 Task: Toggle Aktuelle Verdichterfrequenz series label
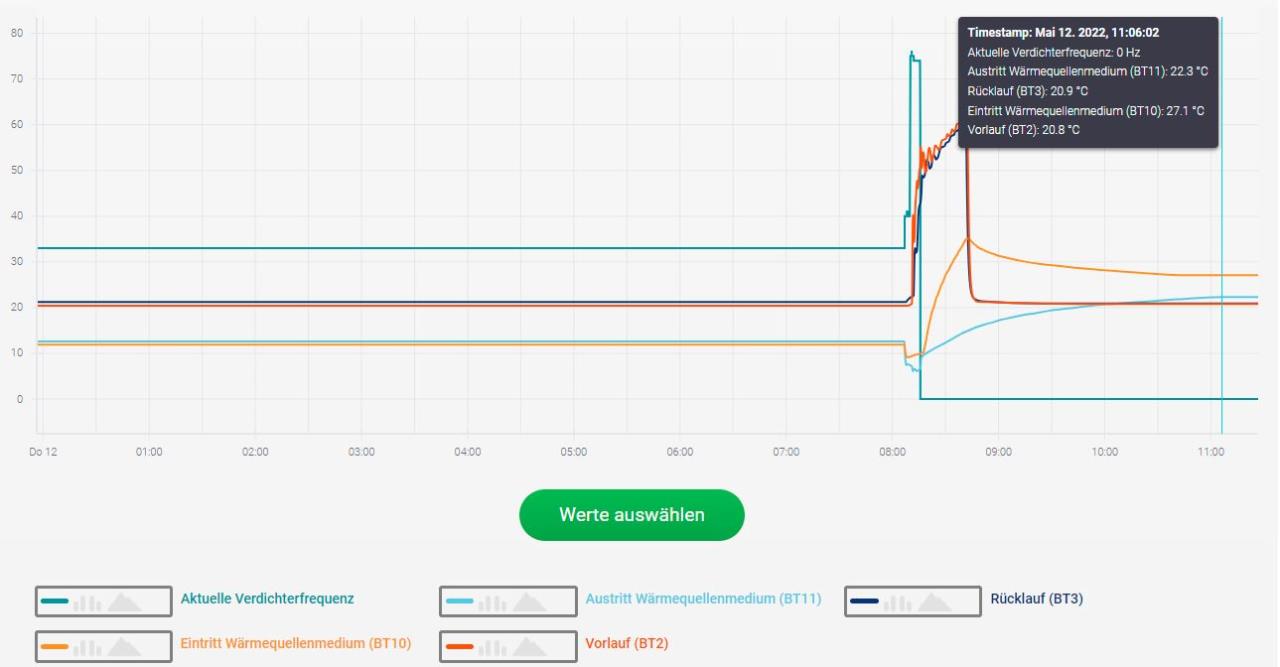click(x=267, y=599)
